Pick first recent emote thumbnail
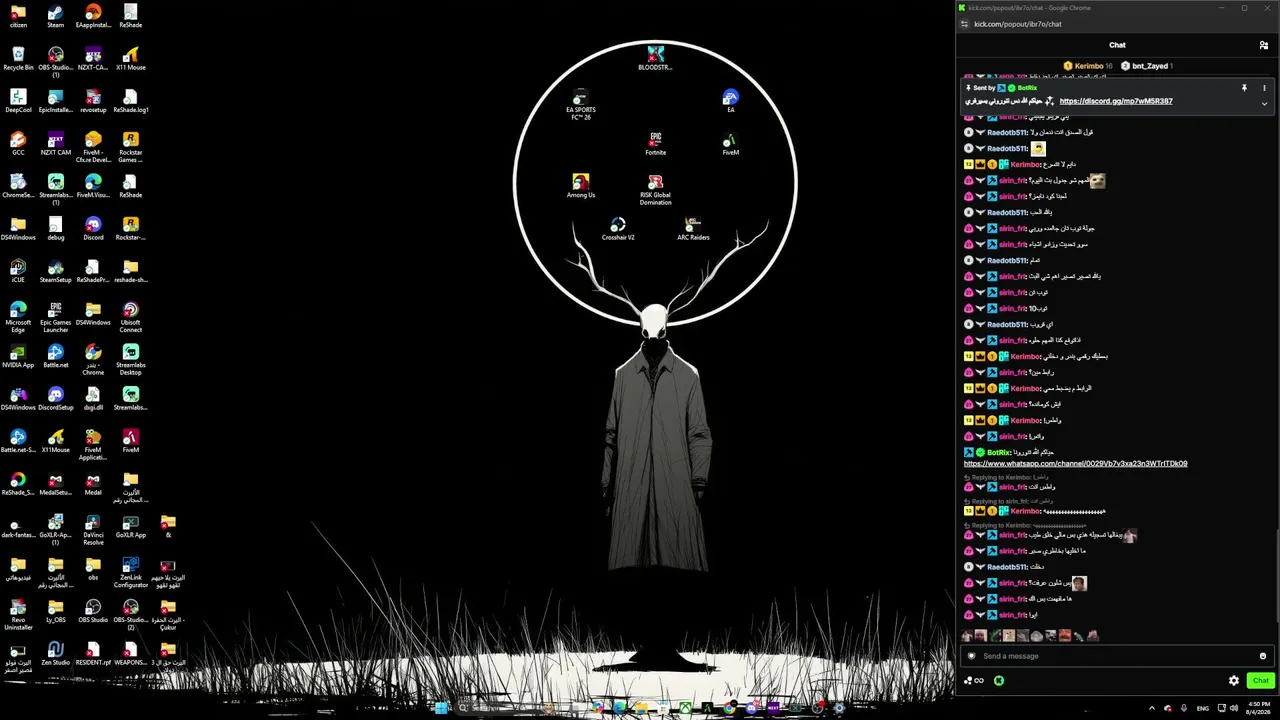The image size is (1280, 720). coord(967,636)
